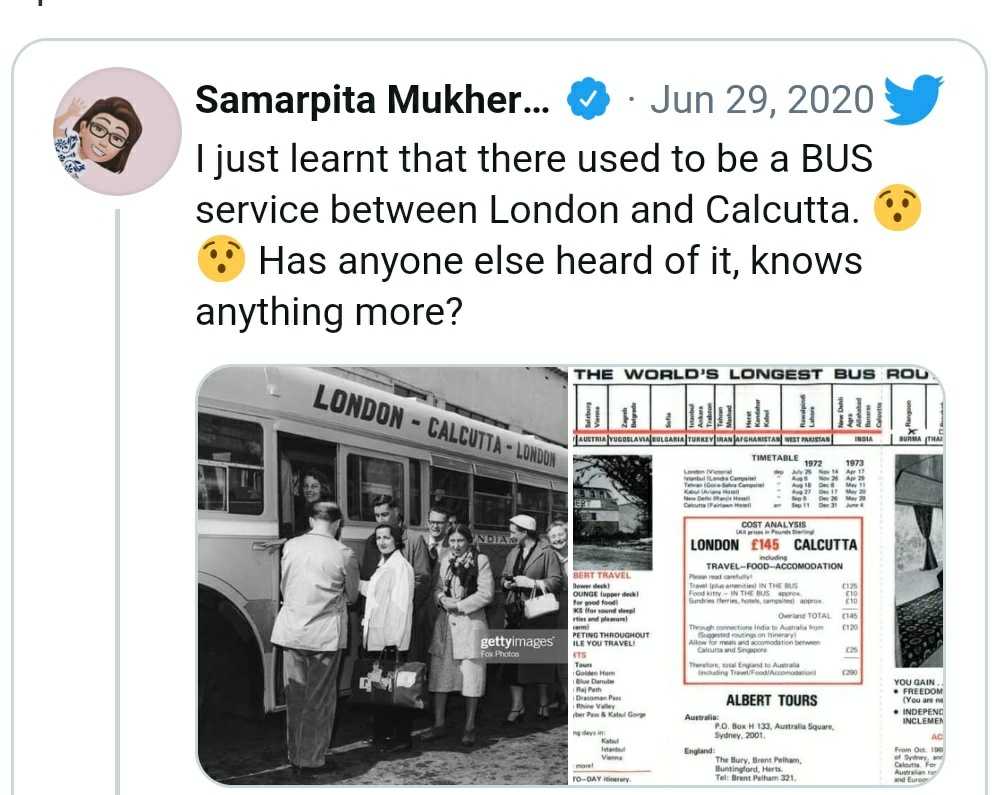The height and width of the screenshot is (795, 1002).
Task: Click the blue verified badge icon
Action: 588,99
